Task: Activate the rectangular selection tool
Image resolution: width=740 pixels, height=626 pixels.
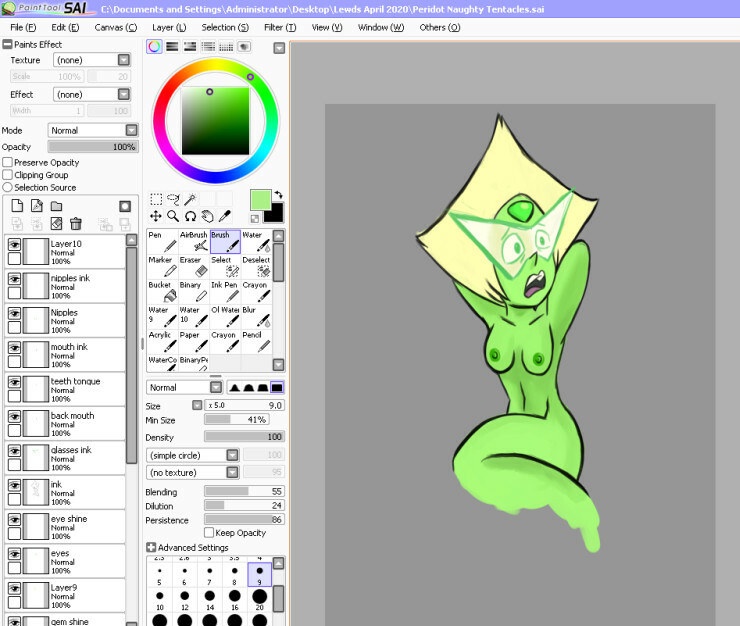Action: [x=156, y=199]
